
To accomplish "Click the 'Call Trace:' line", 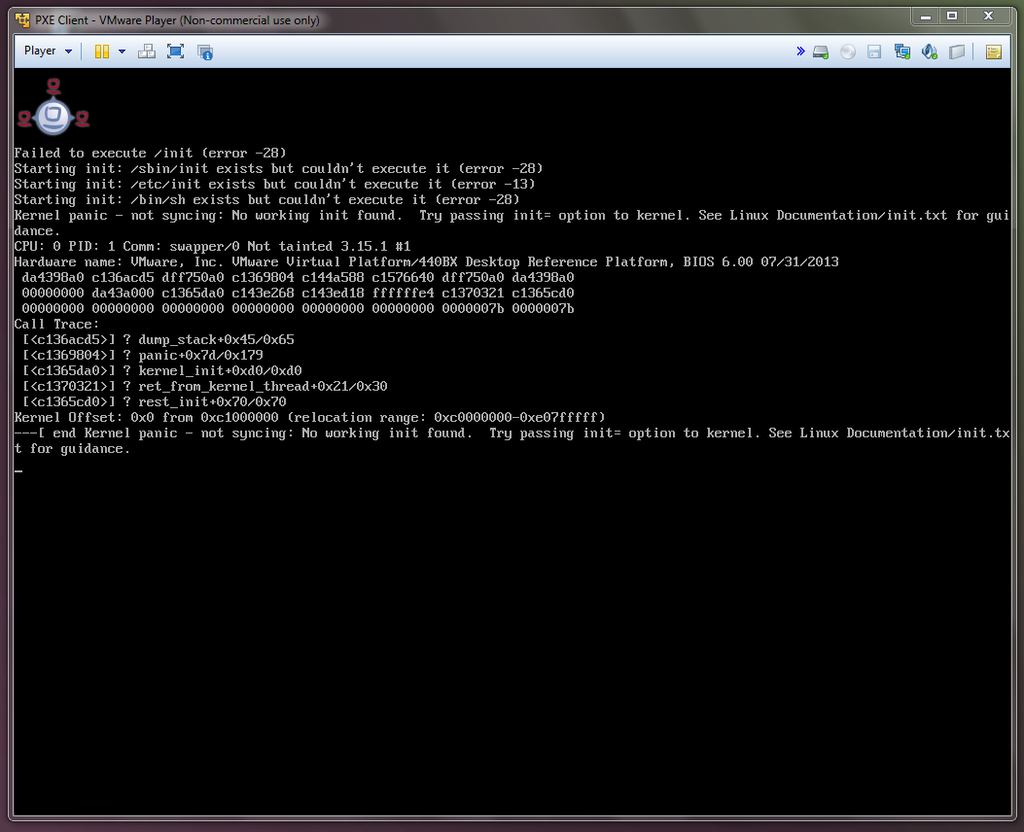I will (x=57, y=324).
